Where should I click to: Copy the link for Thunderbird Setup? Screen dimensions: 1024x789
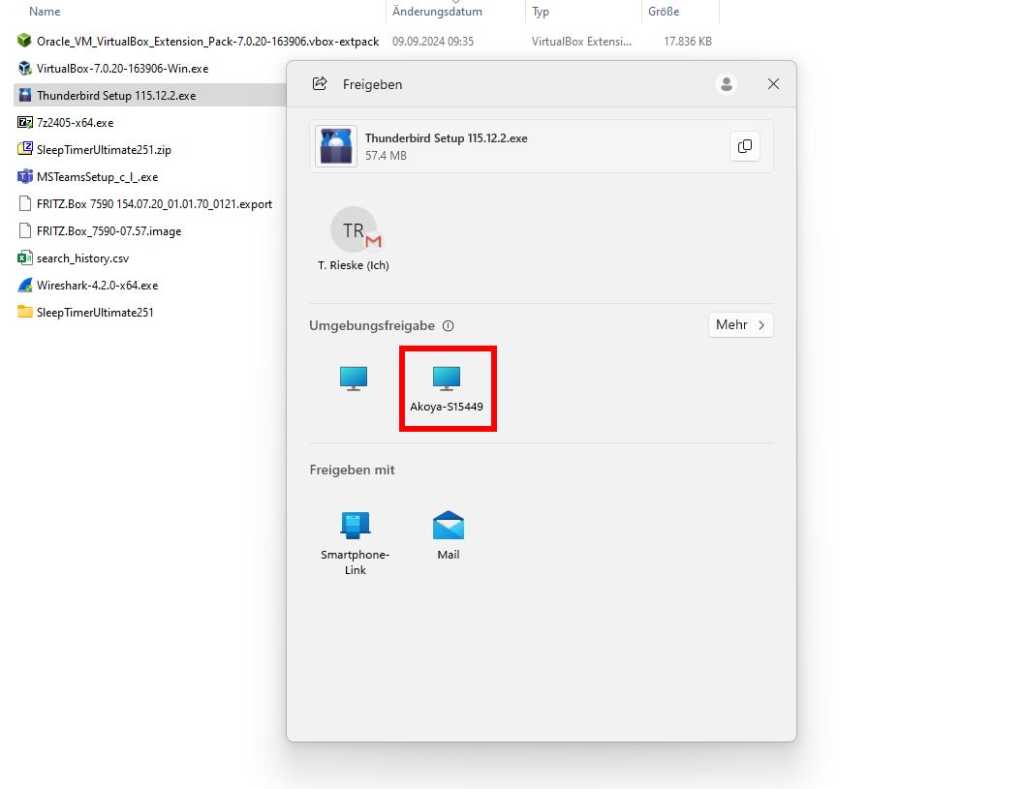(745, 146)
